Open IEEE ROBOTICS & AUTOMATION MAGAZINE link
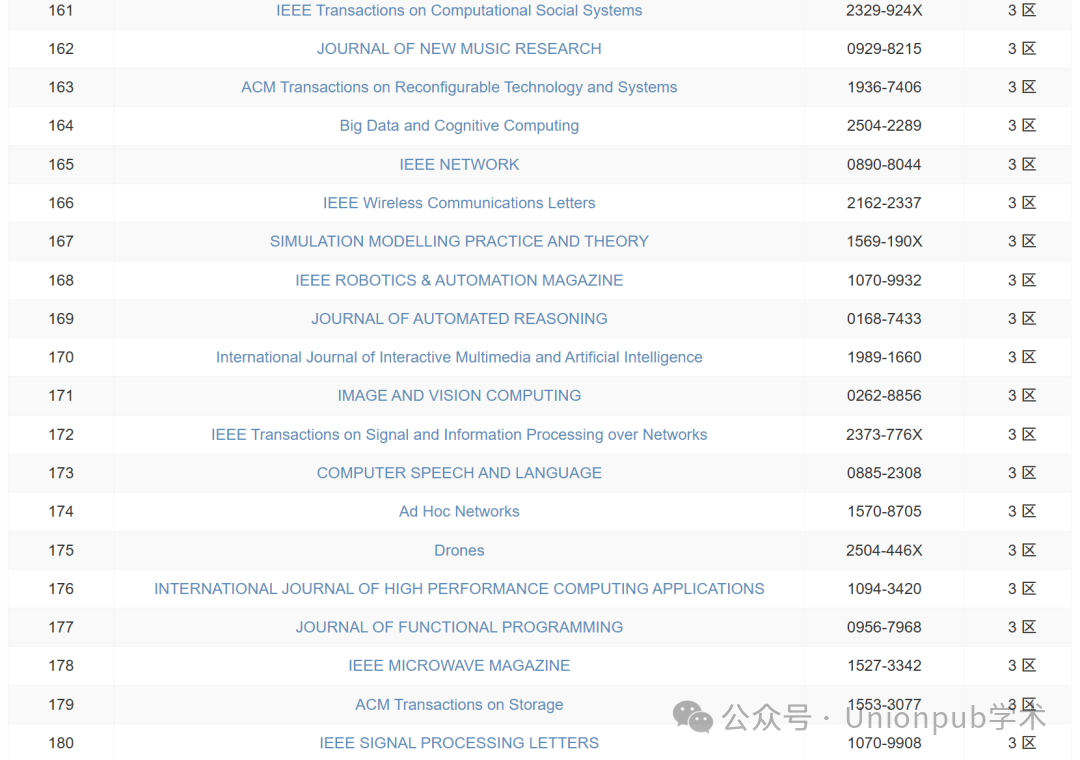This screenshot has height=760, width=1080. tap(459, 280)
